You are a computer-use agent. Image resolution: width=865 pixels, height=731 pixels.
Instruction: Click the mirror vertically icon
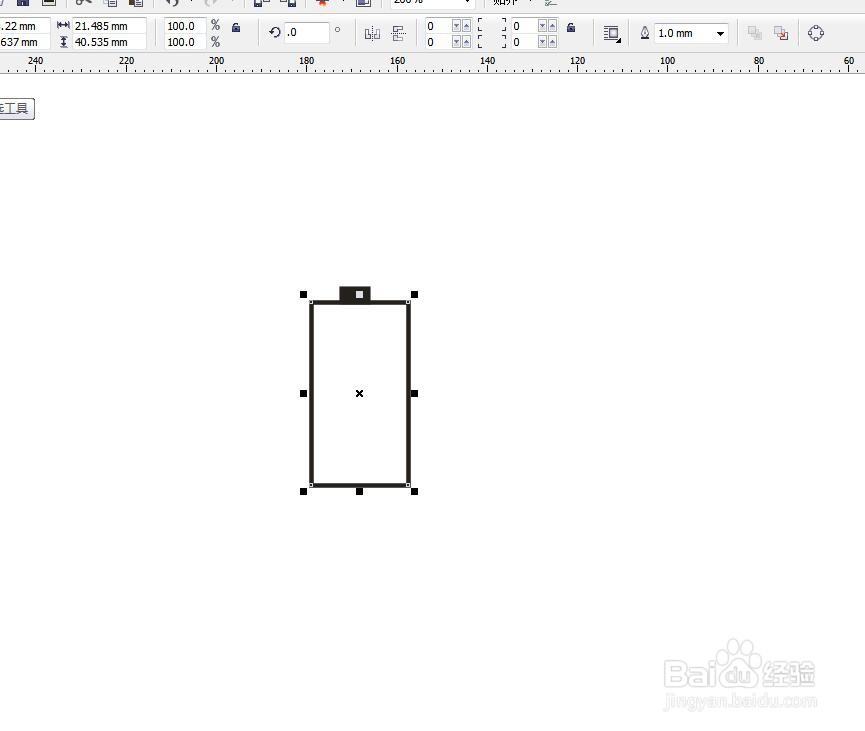(x=398, y=34)
